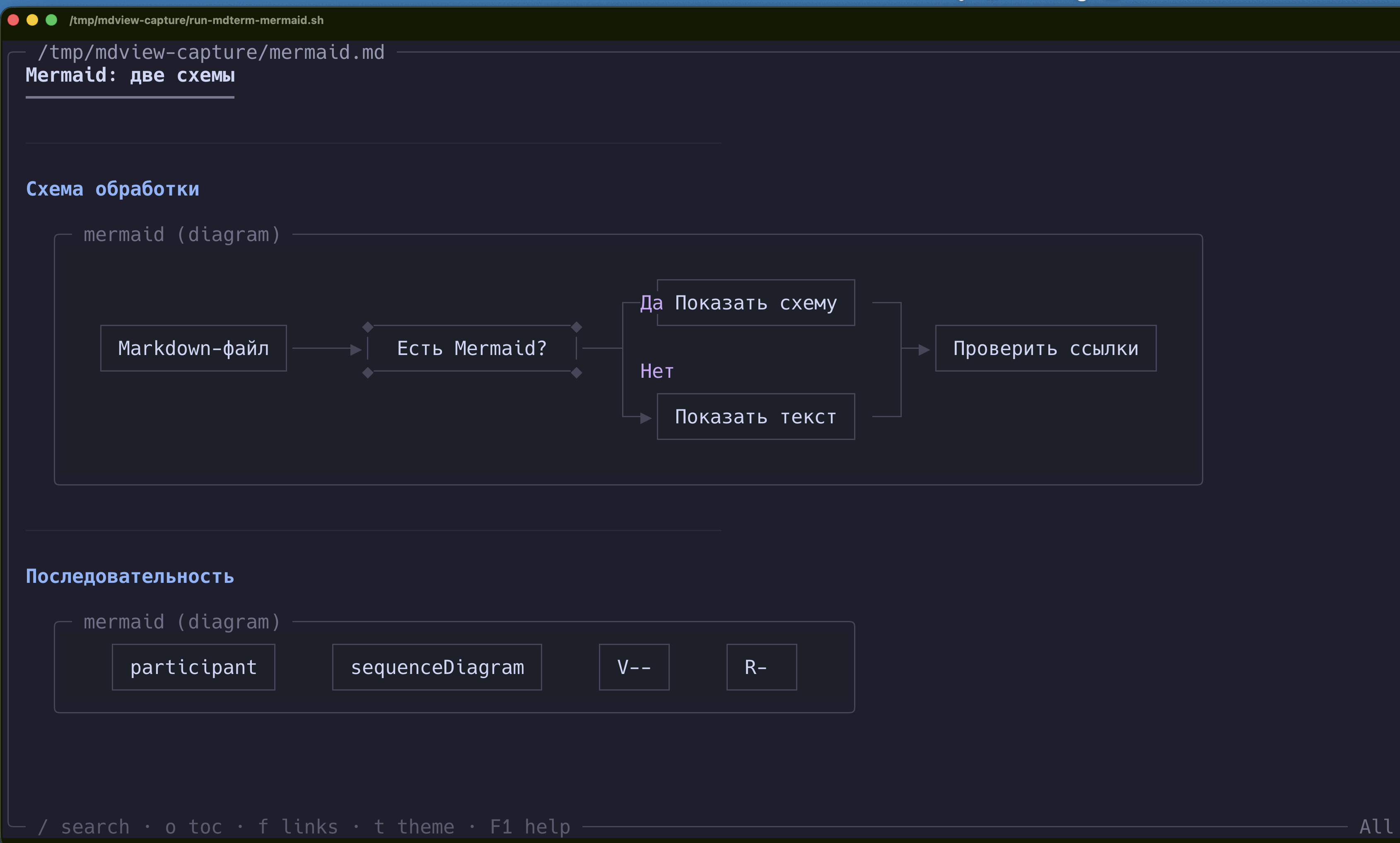Image resolution: width=1400 pixels, height=843 pixels.
Task: Click the 'F1 help' status bar hint
Action: pyautogui.click(x=530, y=827)
